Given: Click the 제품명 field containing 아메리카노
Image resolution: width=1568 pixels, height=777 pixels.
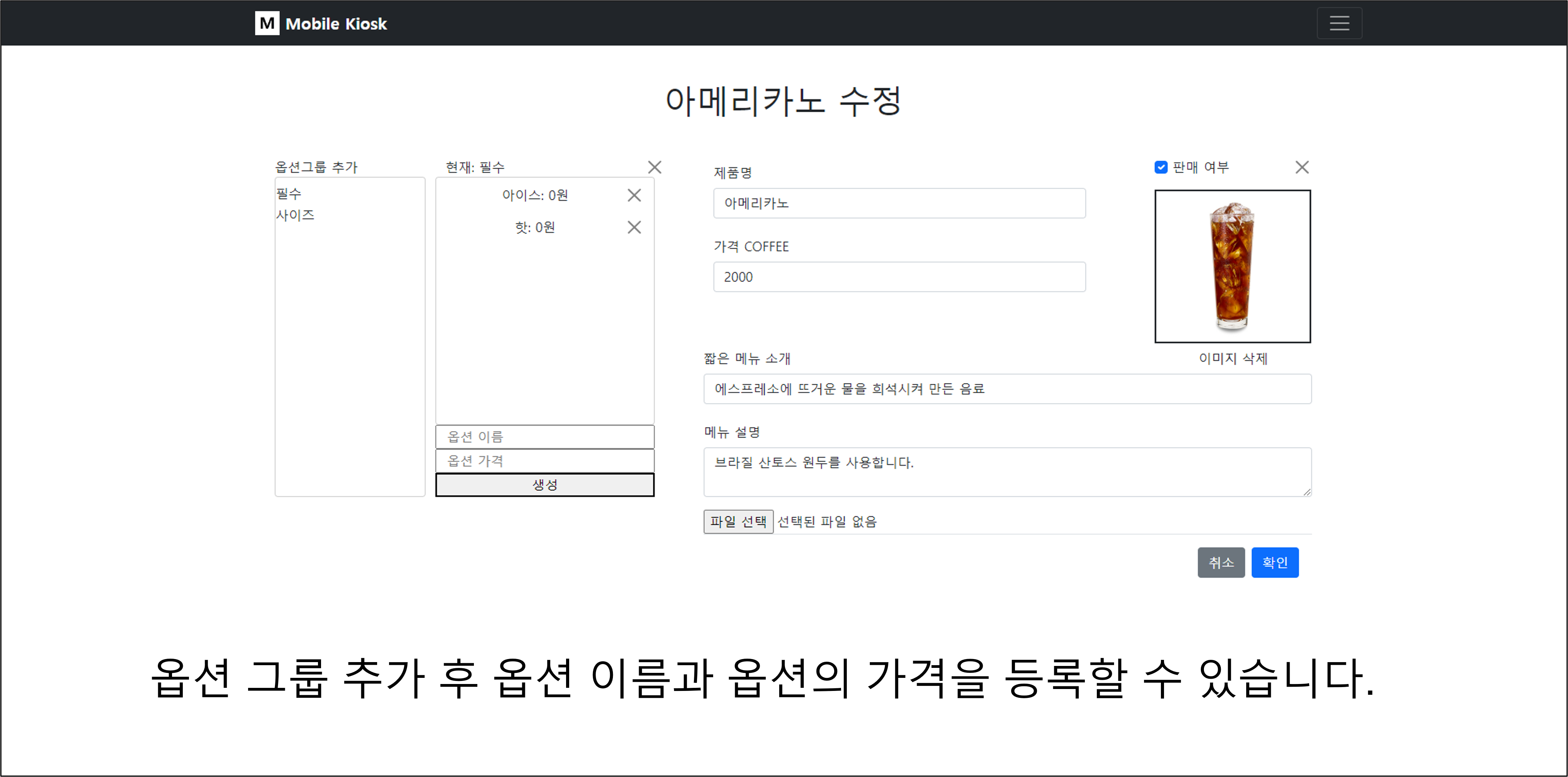Looking at the screenshot, I should (899, 203).
